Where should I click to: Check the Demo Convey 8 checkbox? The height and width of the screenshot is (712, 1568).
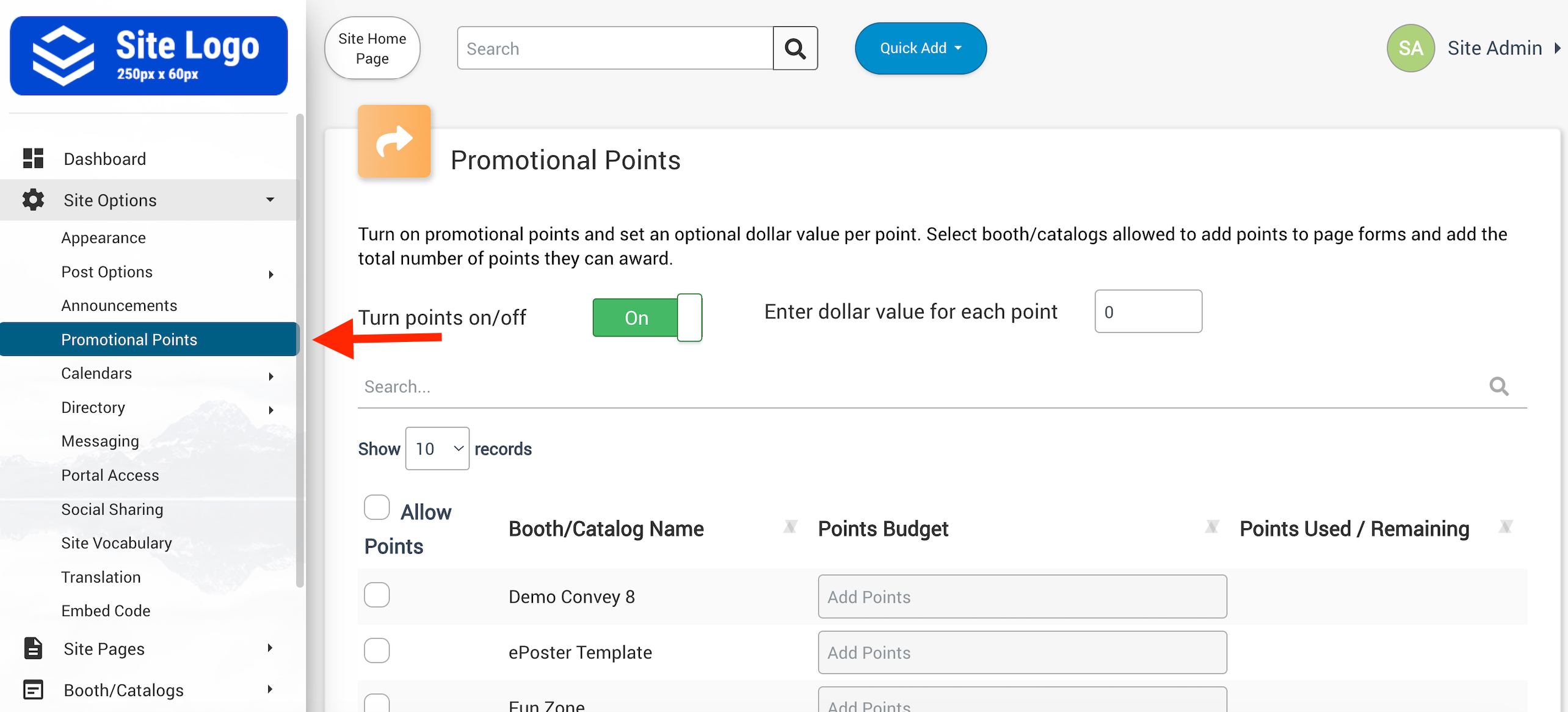(x=377, y=594)
